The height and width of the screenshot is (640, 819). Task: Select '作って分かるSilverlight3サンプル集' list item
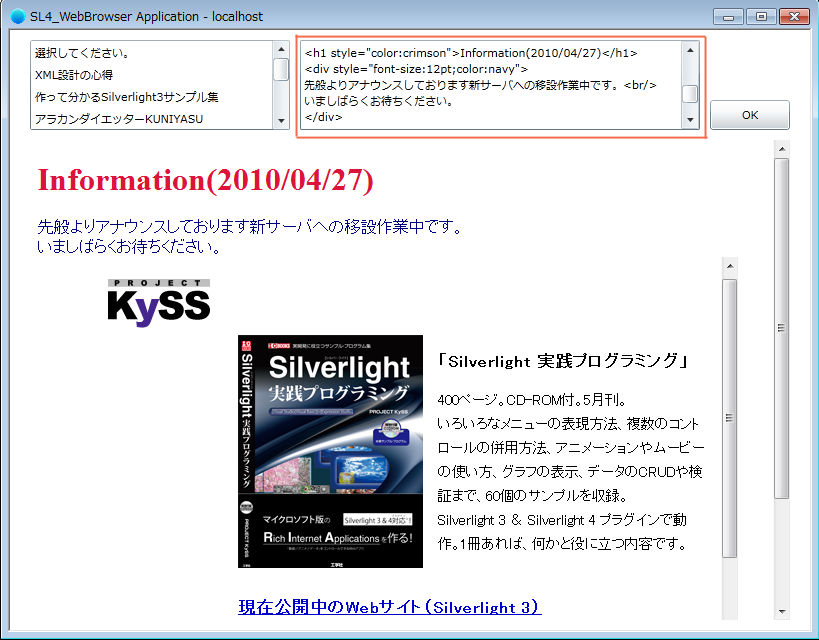click(x=152, y=97)
